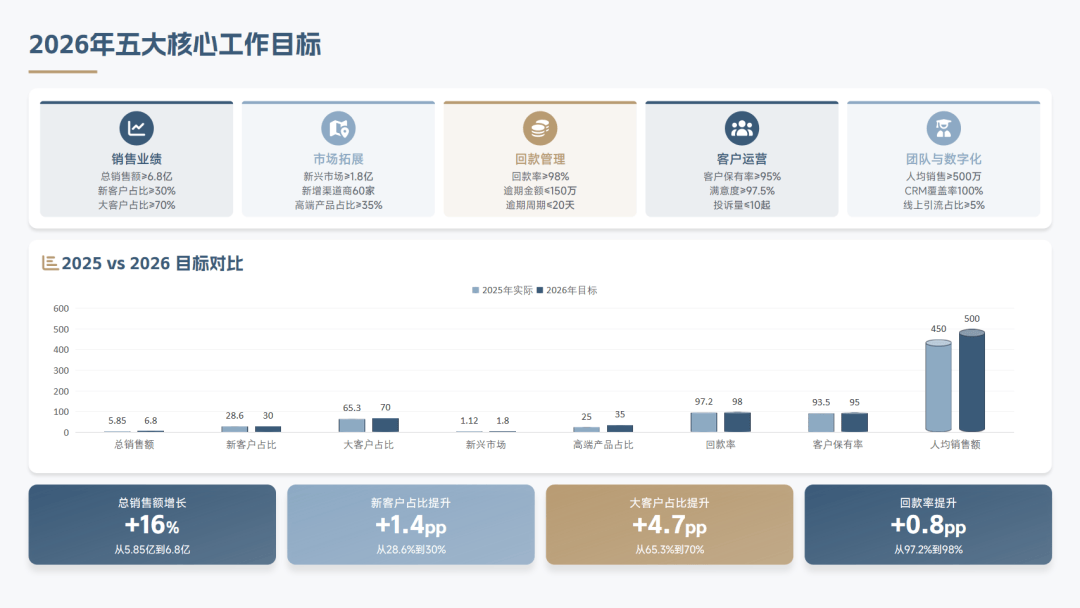
Task: Click the 大客户占比提升 +4.7pp card
Action: [x=669, y=524]
